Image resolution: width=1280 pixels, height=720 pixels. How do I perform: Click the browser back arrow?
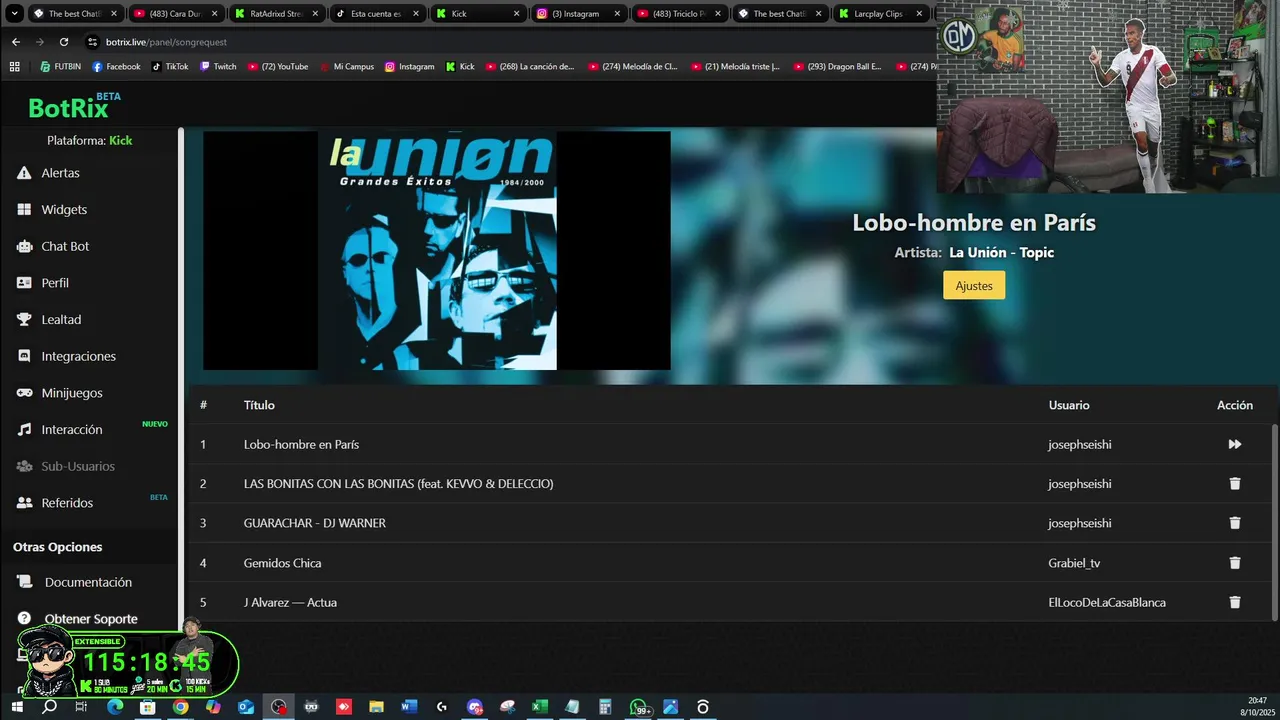(15, 42)
